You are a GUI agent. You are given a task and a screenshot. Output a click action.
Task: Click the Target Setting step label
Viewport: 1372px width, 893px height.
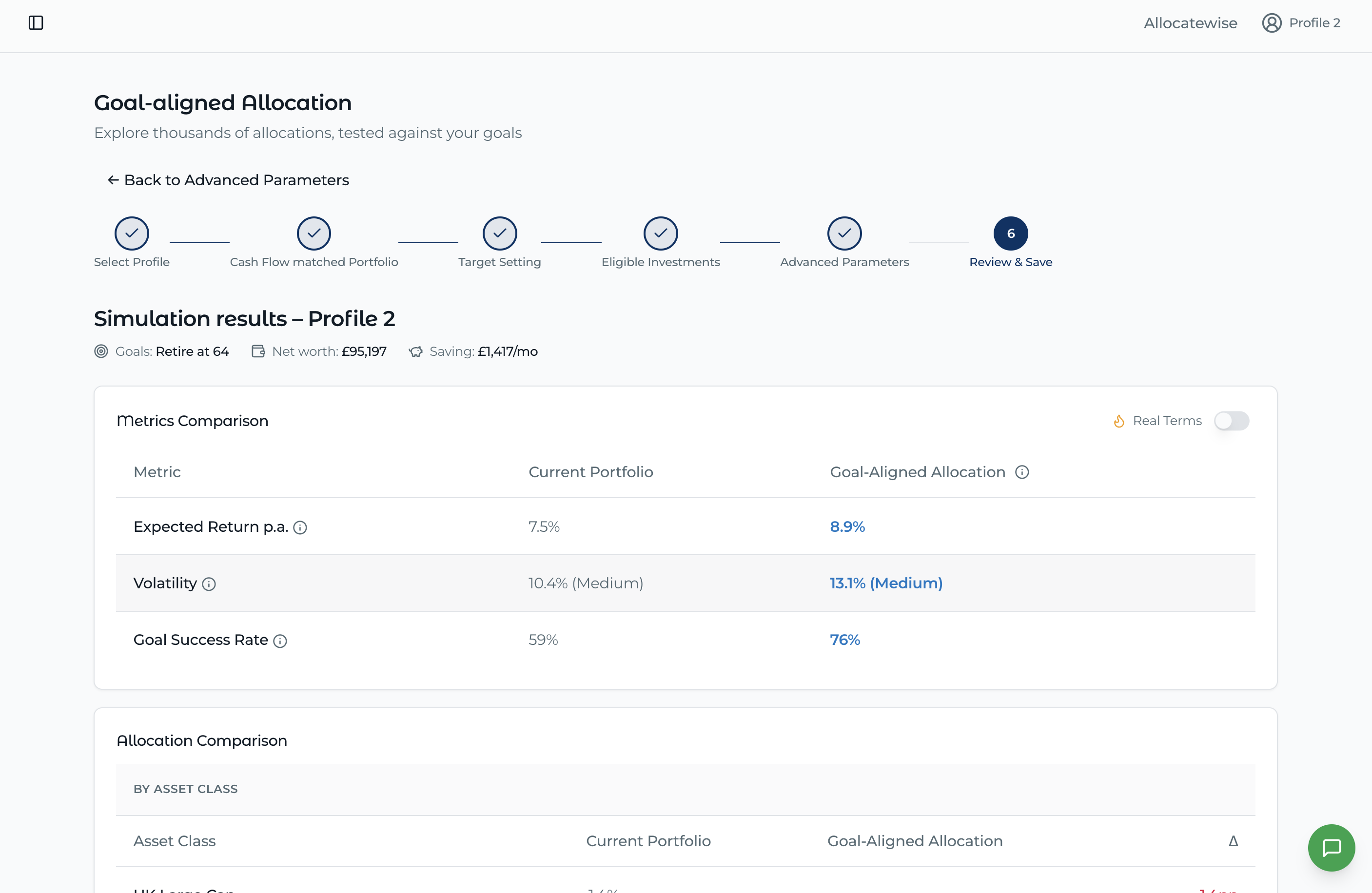500,262
